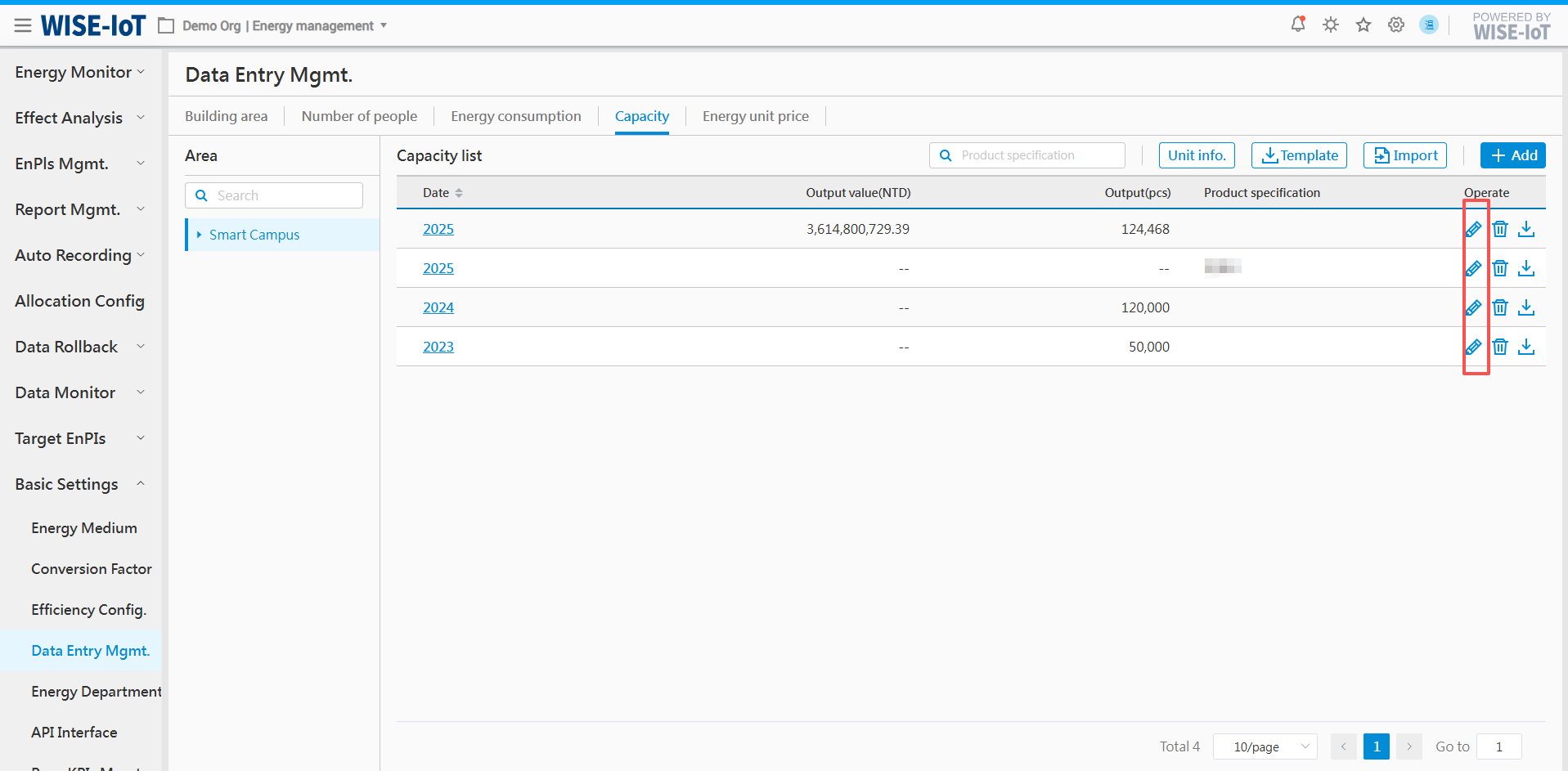Toggle the light/dark theme sun icon
Viewport: 1568px width, 771px height.
pyautogui.click(x=1331, y=25)
